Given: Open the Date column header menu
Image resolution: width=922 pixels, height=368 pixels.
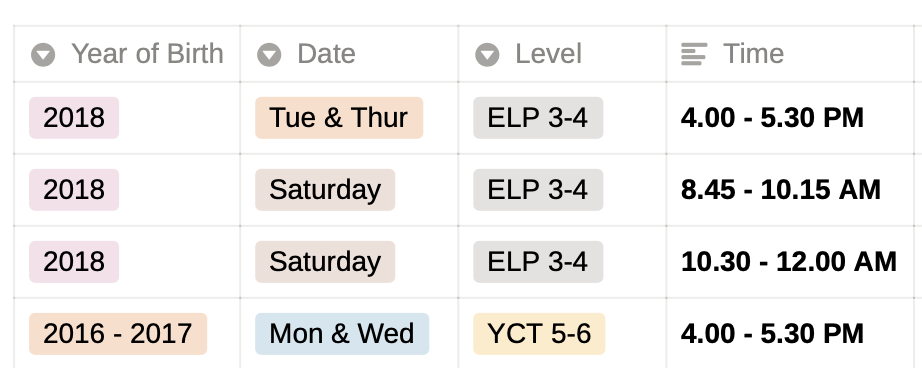Looking at the screenshot, I should pyautogui.click(x=349, y=54).
